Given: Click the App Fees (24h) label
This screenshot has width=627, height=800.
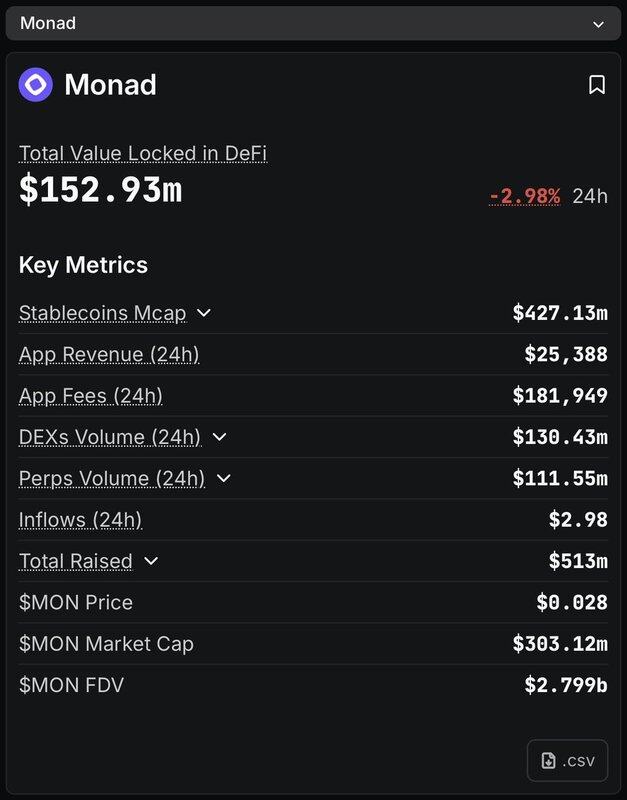Looking at the screenshot, I should click(x=91, y=396).
